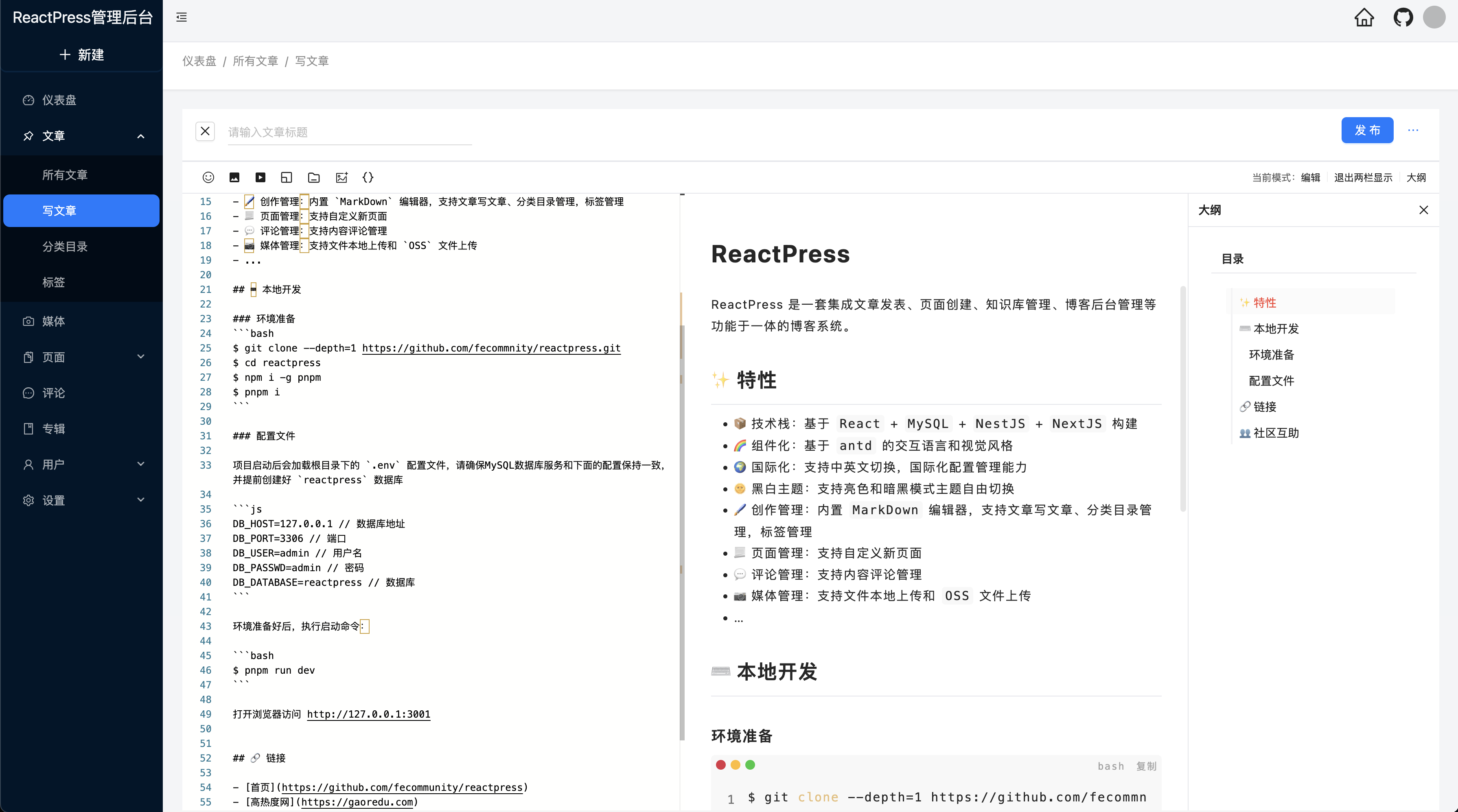The image size is (1458, 812).
Task: Click the pin icon beside 文章
Action: pos(28,136)
